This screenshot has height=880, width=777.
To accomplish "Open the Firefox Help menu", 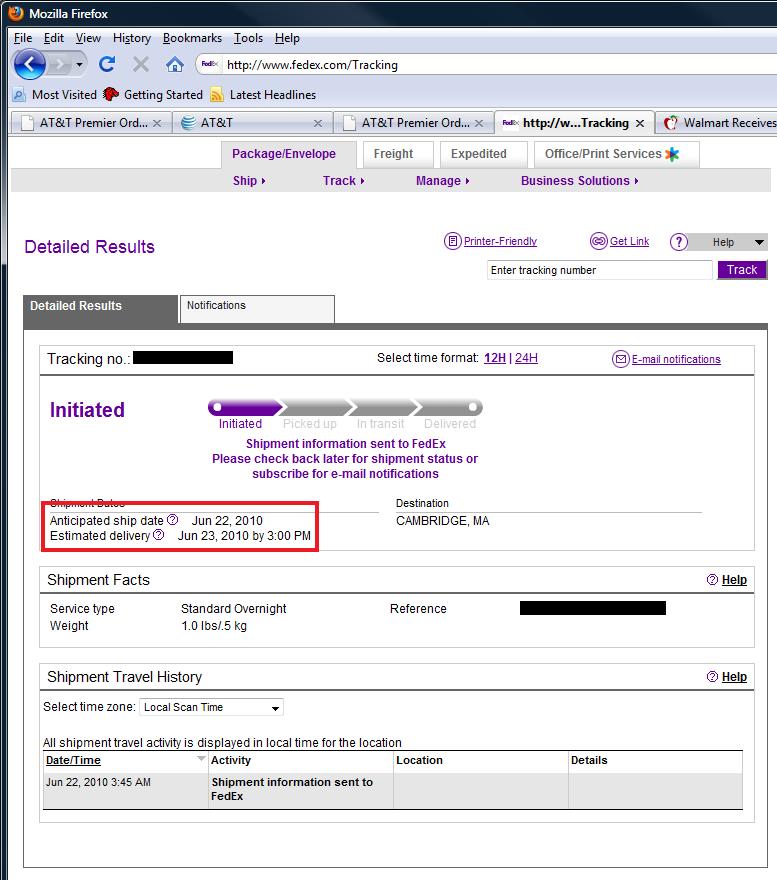I will pyautogui.click(x=287, y=38).
